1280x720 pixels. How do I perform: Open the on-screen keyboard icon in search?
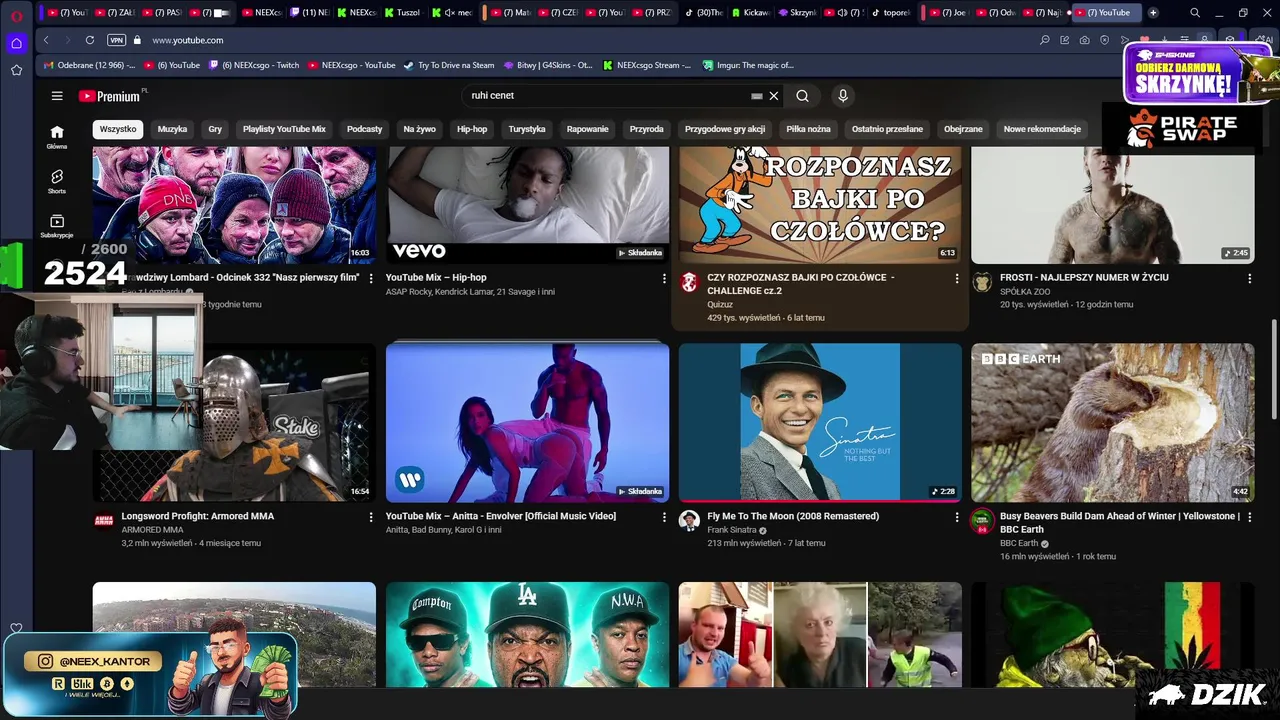[757, 96]
